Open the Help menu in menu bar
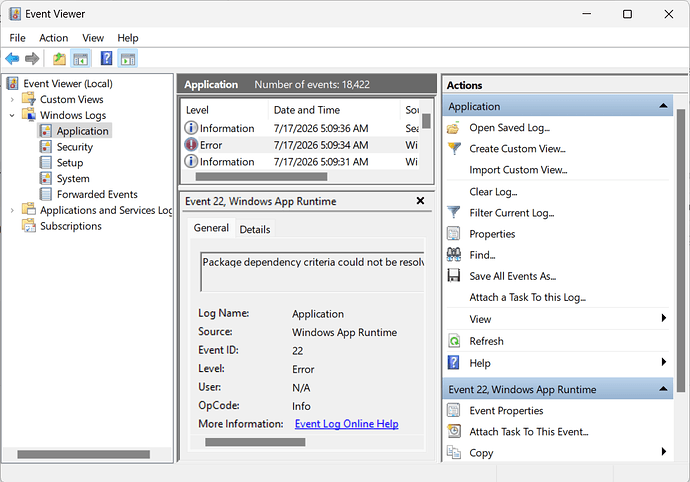The image size is (690, 482). click(128, 38)
